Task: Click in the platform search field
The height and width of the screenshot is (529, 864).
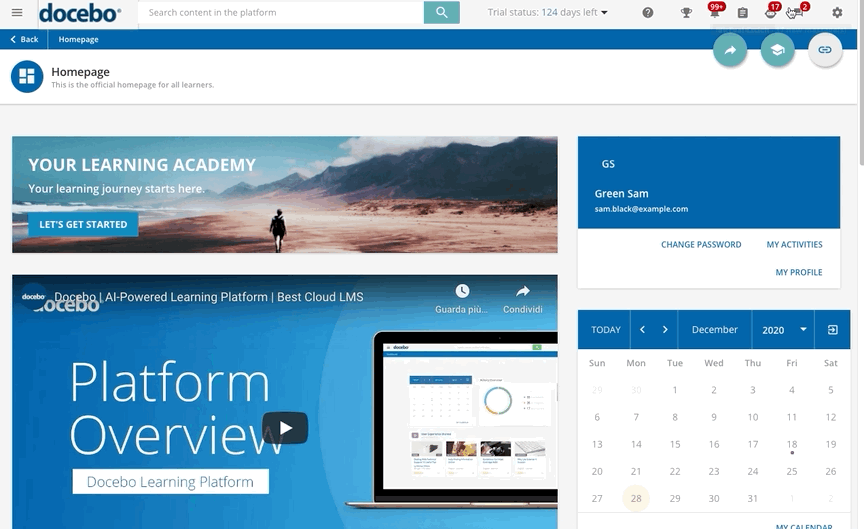Action: 280,13
